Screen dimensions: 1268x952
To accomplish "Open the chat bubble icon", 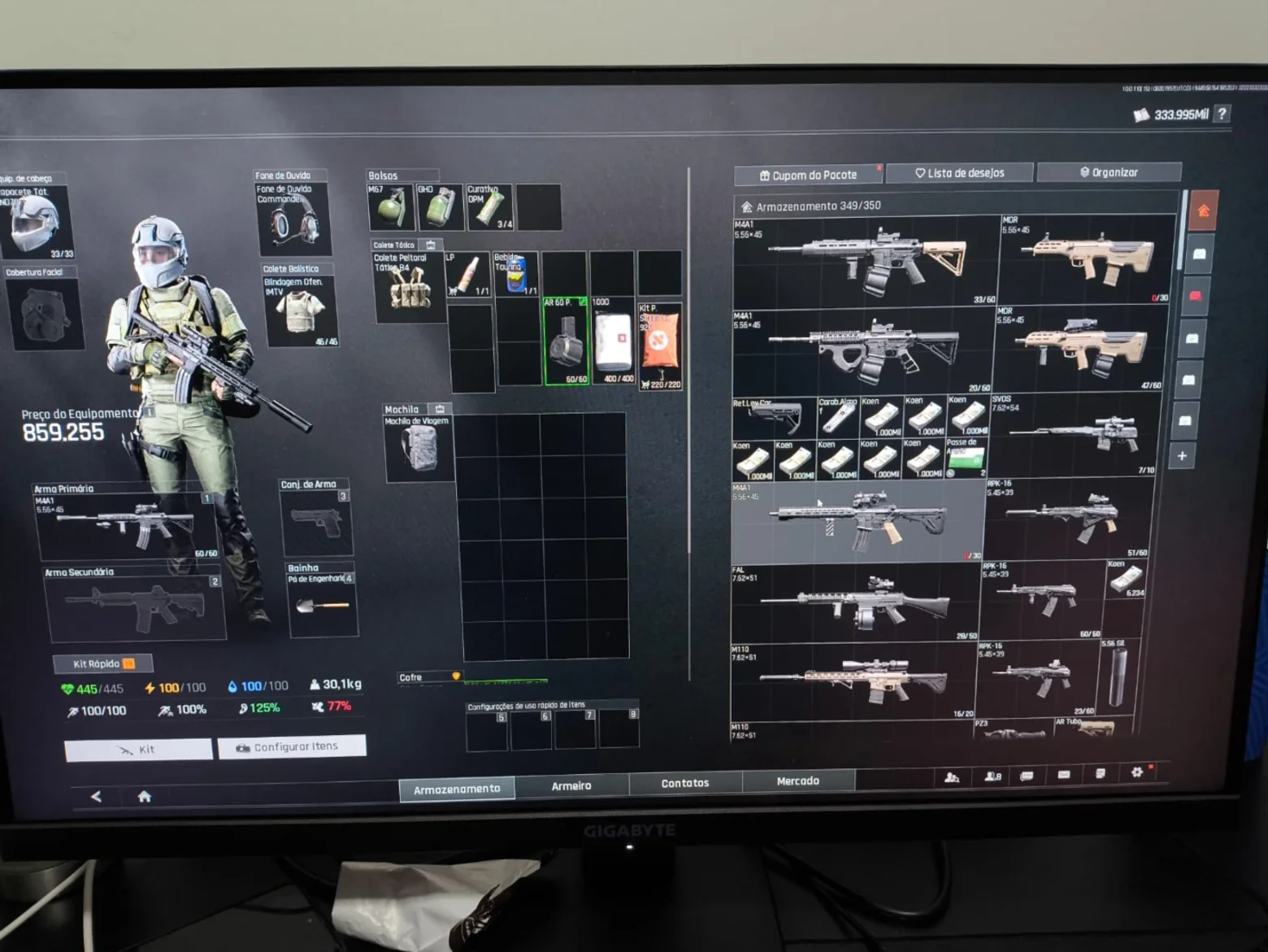I will tap(1027, 776).
